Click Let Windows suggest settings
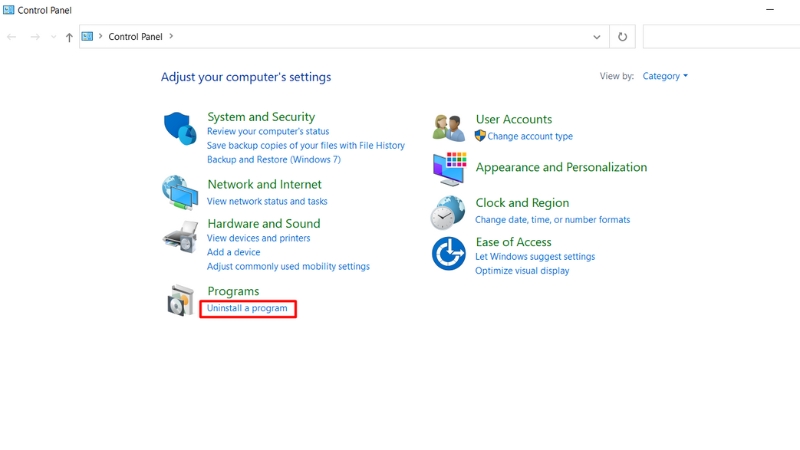This screenshot has height=450, width=800. click(x=535, y=257)
